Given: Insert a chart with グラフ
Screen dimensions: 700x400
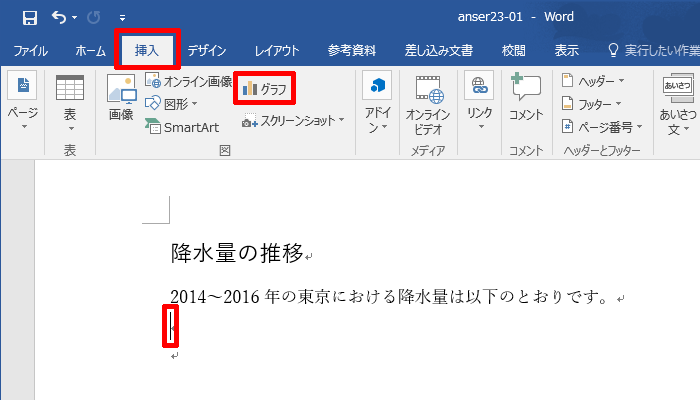Looking at the screenshot, I should [264, 89].
